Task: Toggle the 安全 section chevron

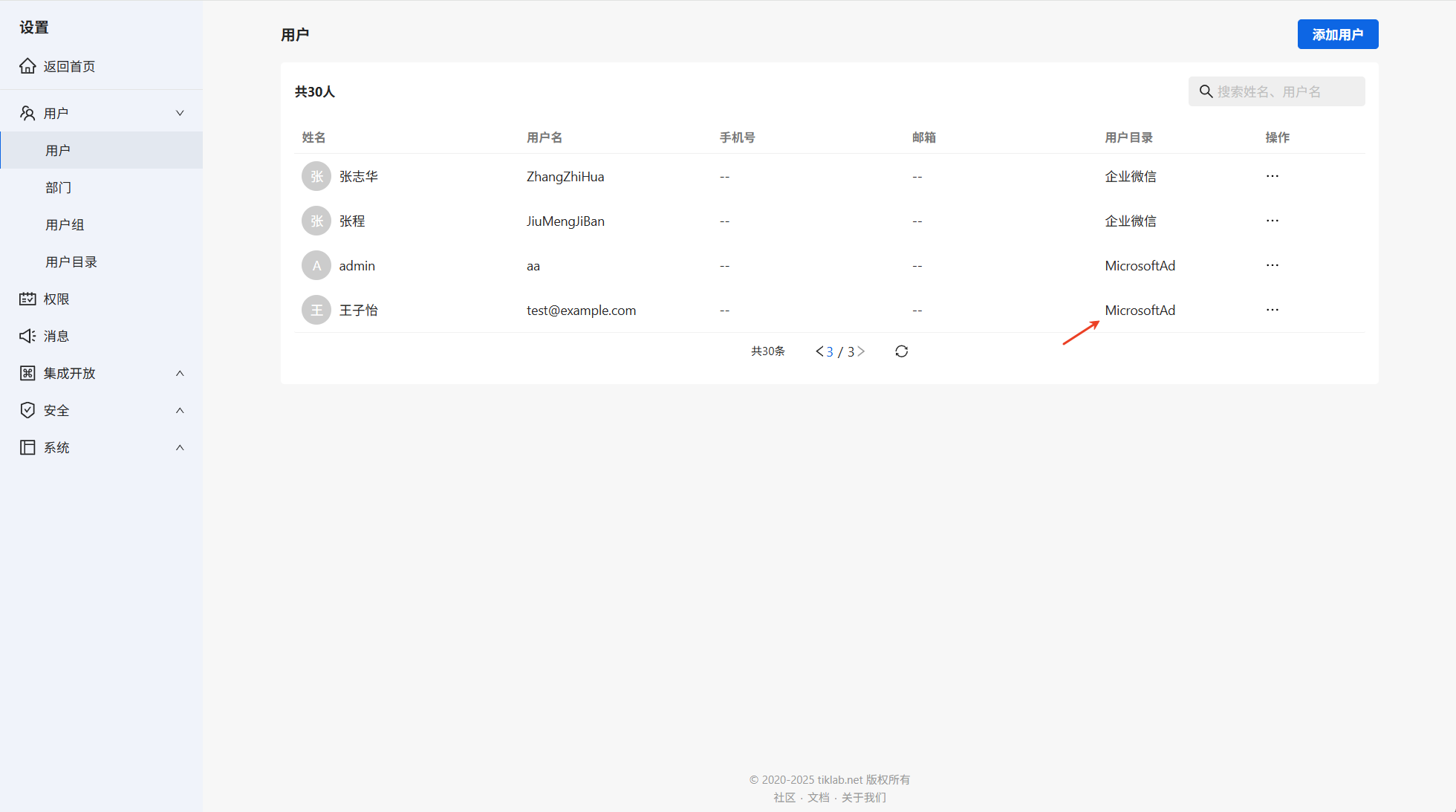Action: pos(180,410)
